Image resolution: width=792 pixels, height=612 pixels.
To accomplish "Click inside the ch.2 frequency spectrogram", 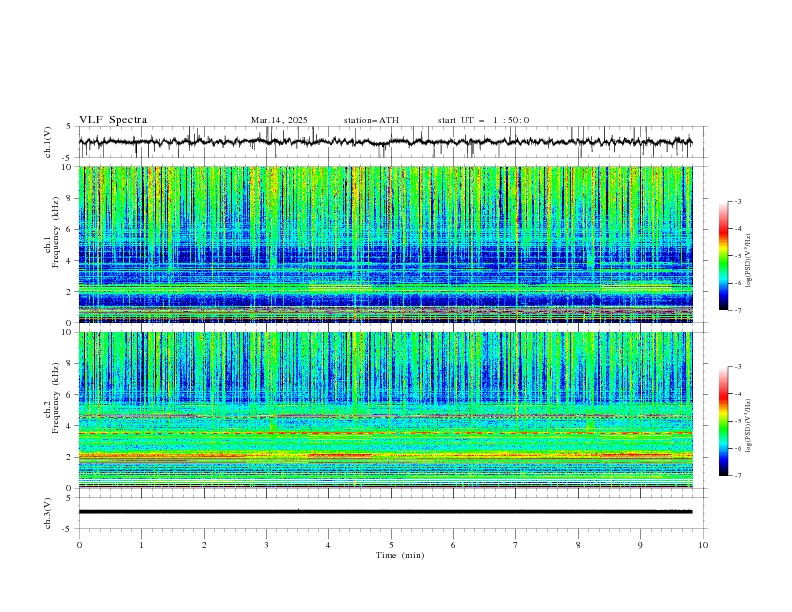I will click(385, 410).
